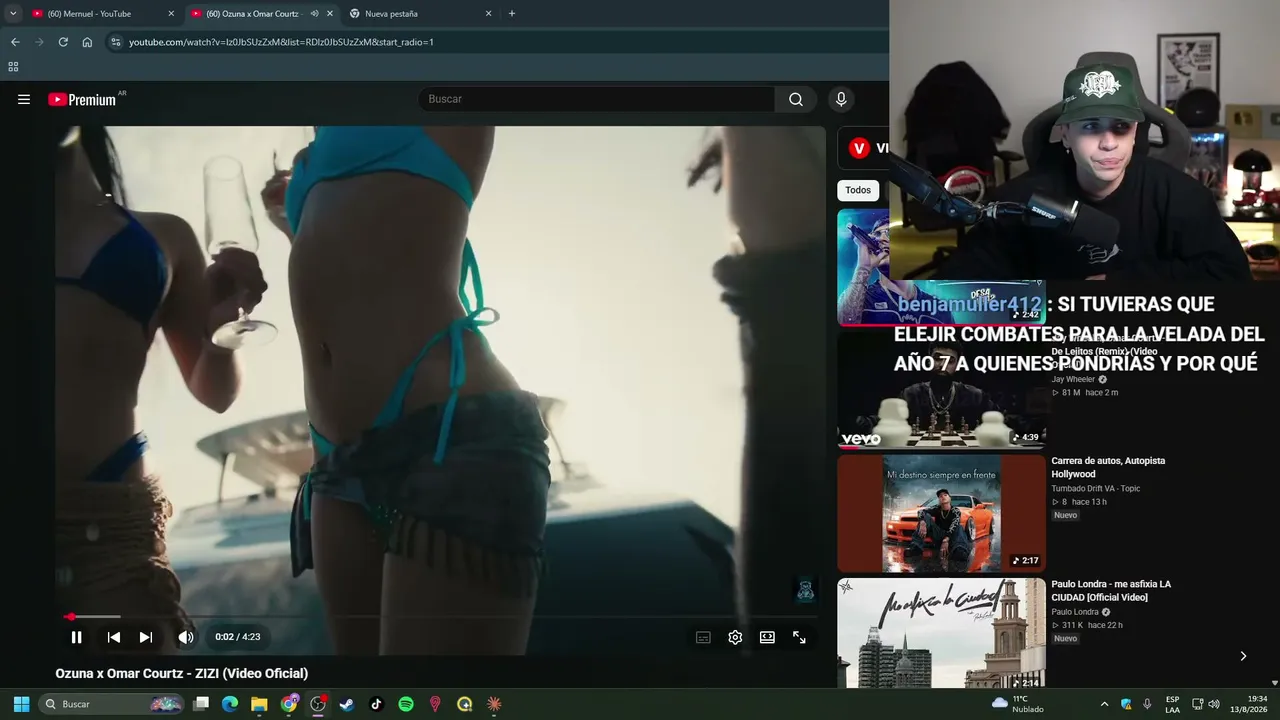Screen dimensions: 1280x720
Task: Toggle subtitles on the video player
Action: (703, 637)
